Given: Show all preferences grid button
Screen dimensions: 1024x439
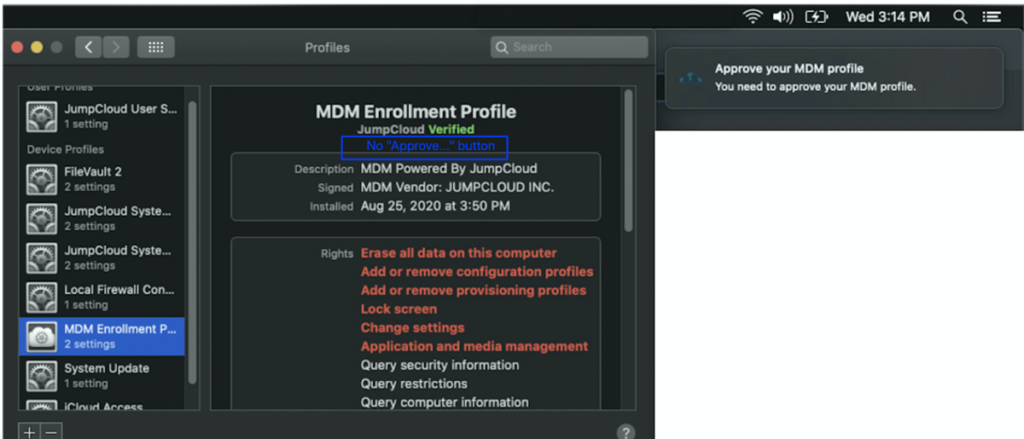Looking at the screenshot, I should click(x=155, y=47).
